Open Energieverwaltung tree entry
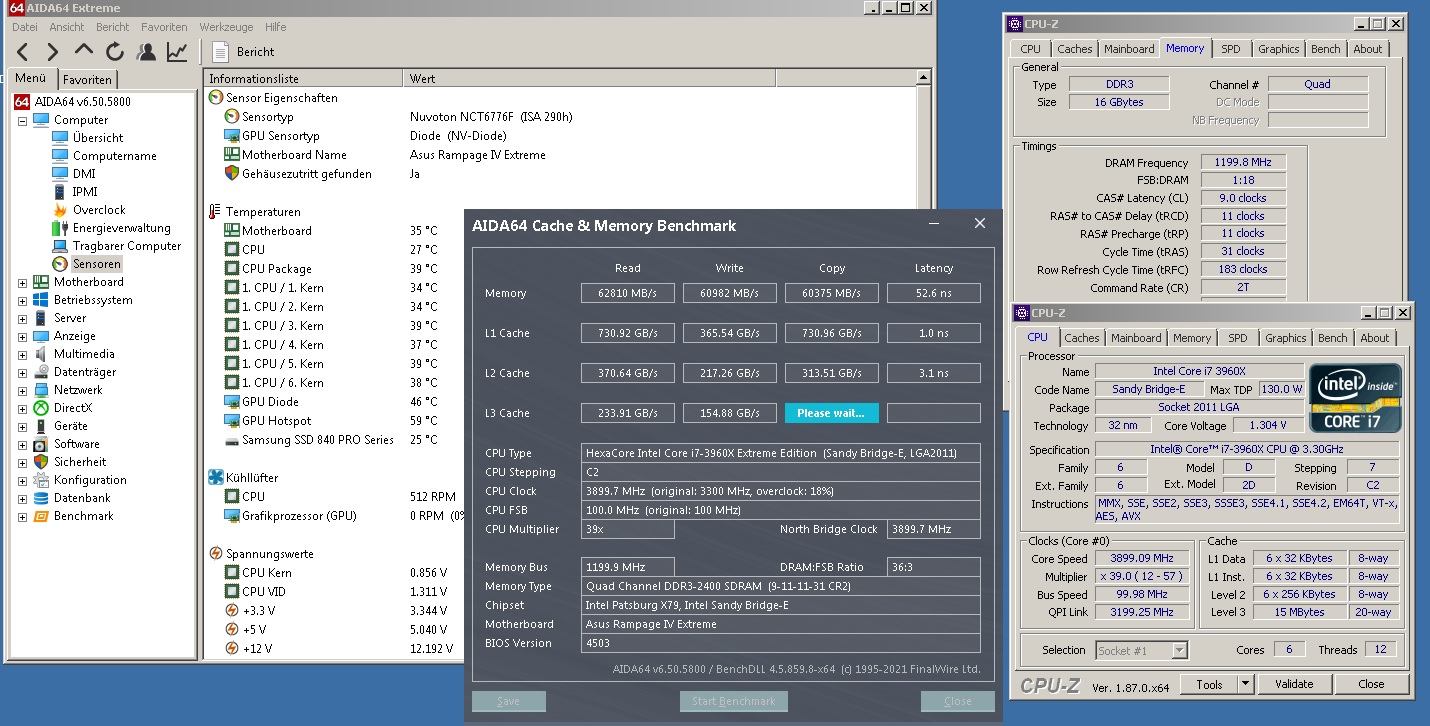 tap(121, 228)
